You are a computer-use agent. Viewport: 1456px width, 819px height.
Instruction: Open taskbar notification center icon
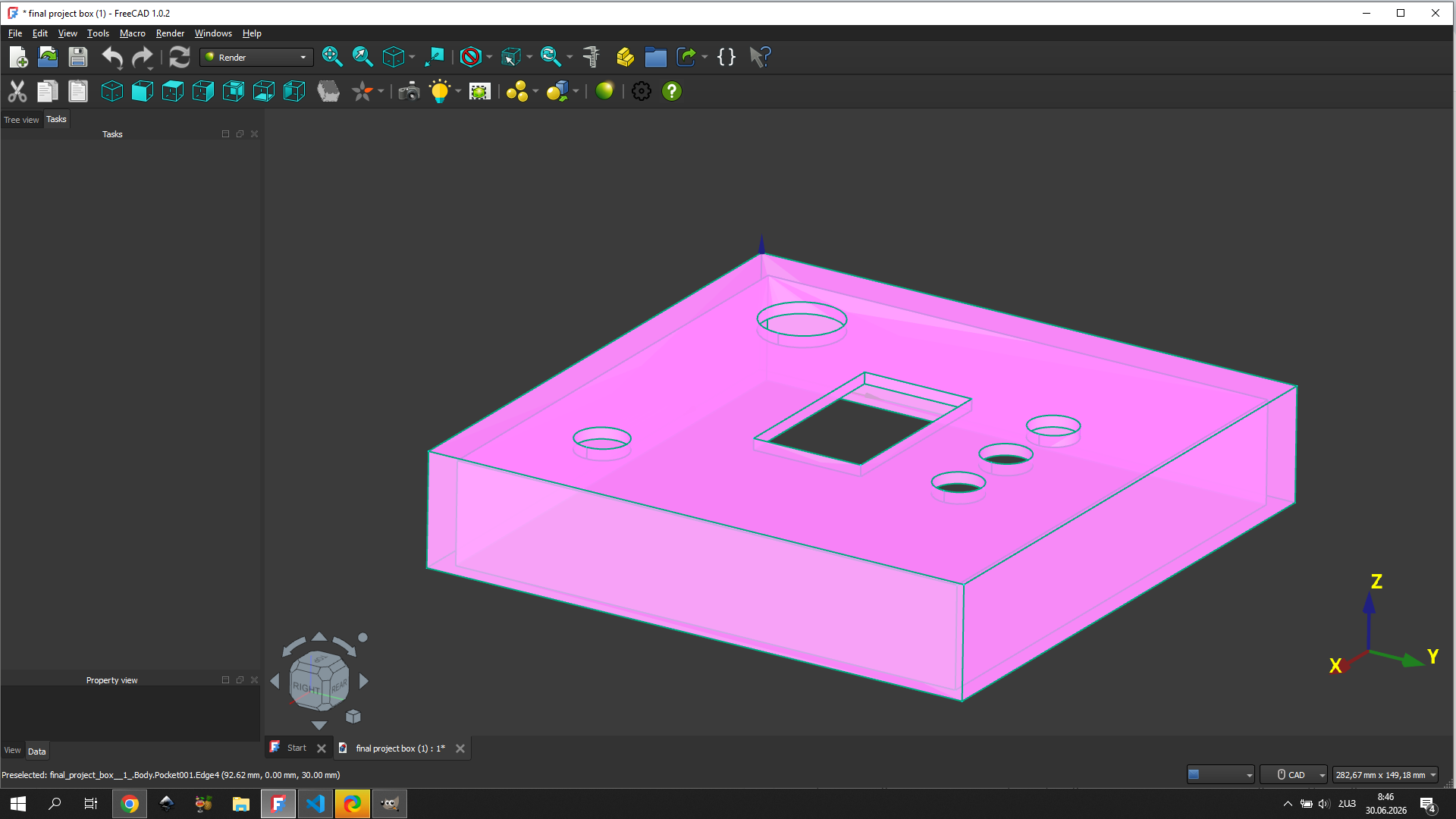[x=1427, y=805]
